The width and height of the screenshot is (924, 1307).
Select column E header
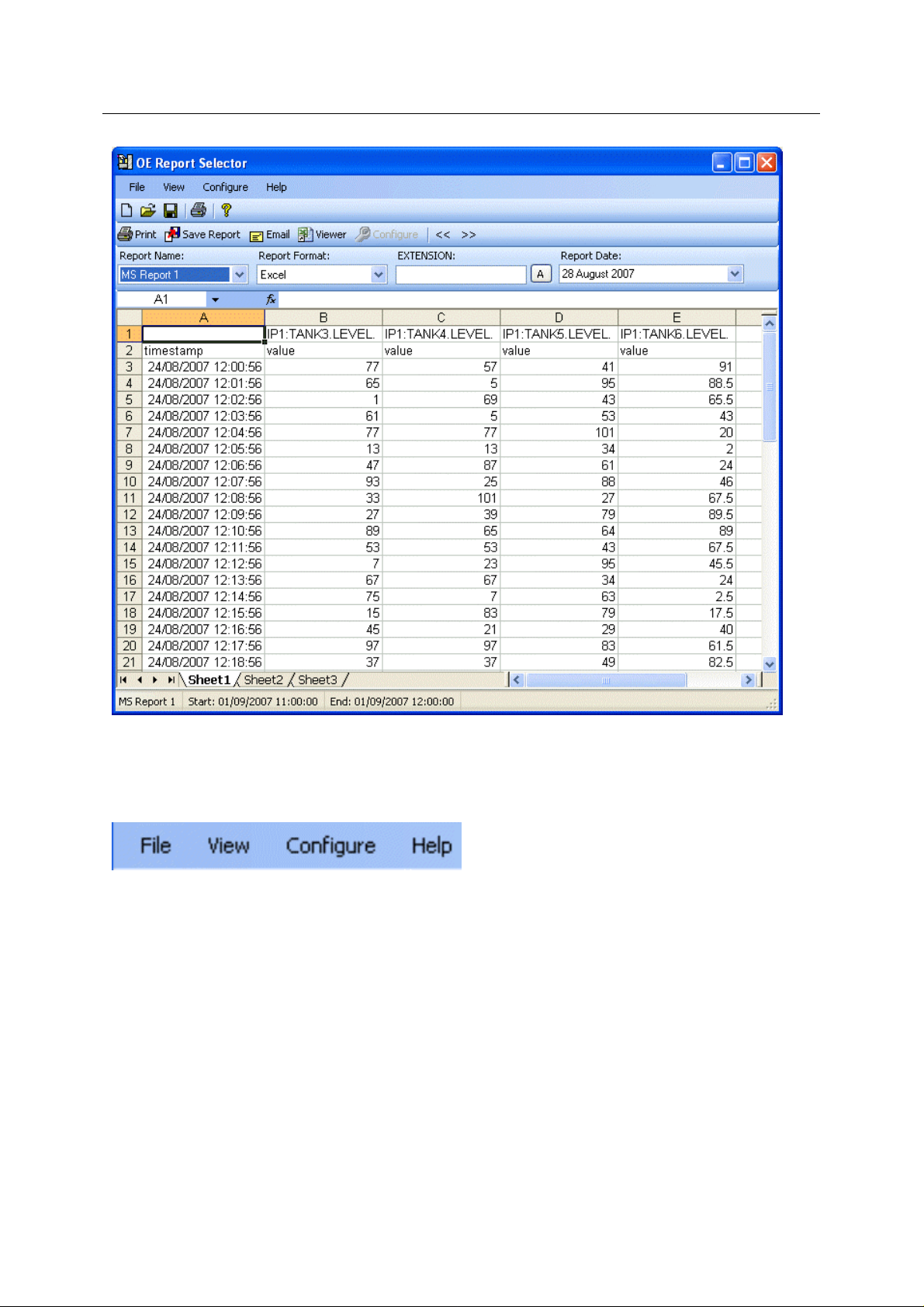pyautogui.click(x=677, y=317)
